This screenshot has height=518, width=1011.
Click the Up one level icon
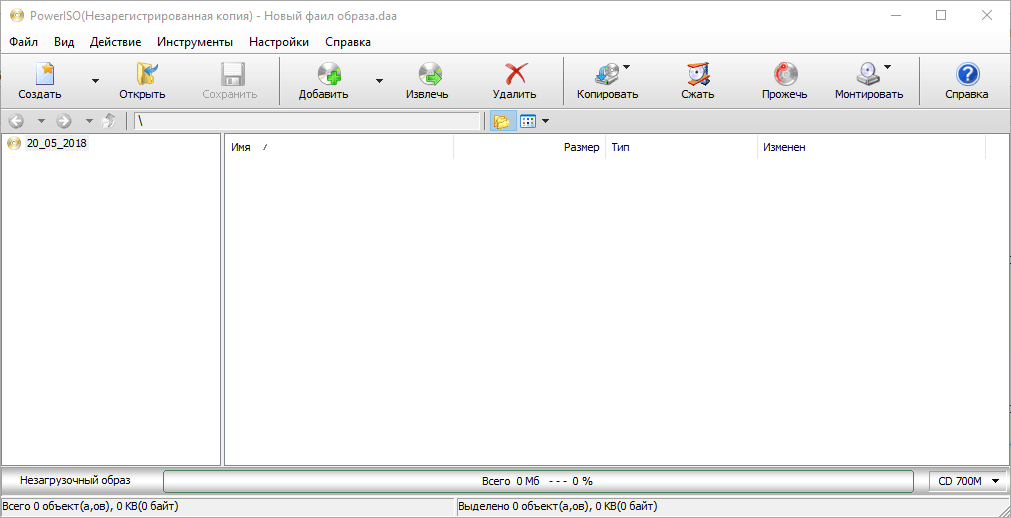pyautogui.click(x=109, y=121)
